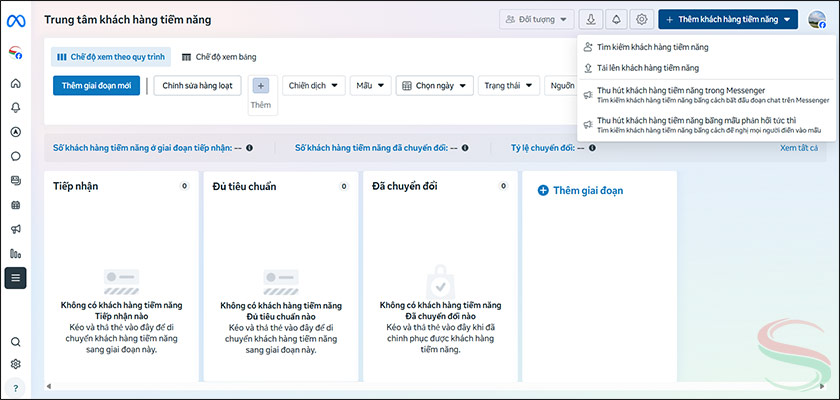The width and height of the screenshot is (840, 400).
Task: Click the Meta logo in the sidebar
Action: click(15, 19)
